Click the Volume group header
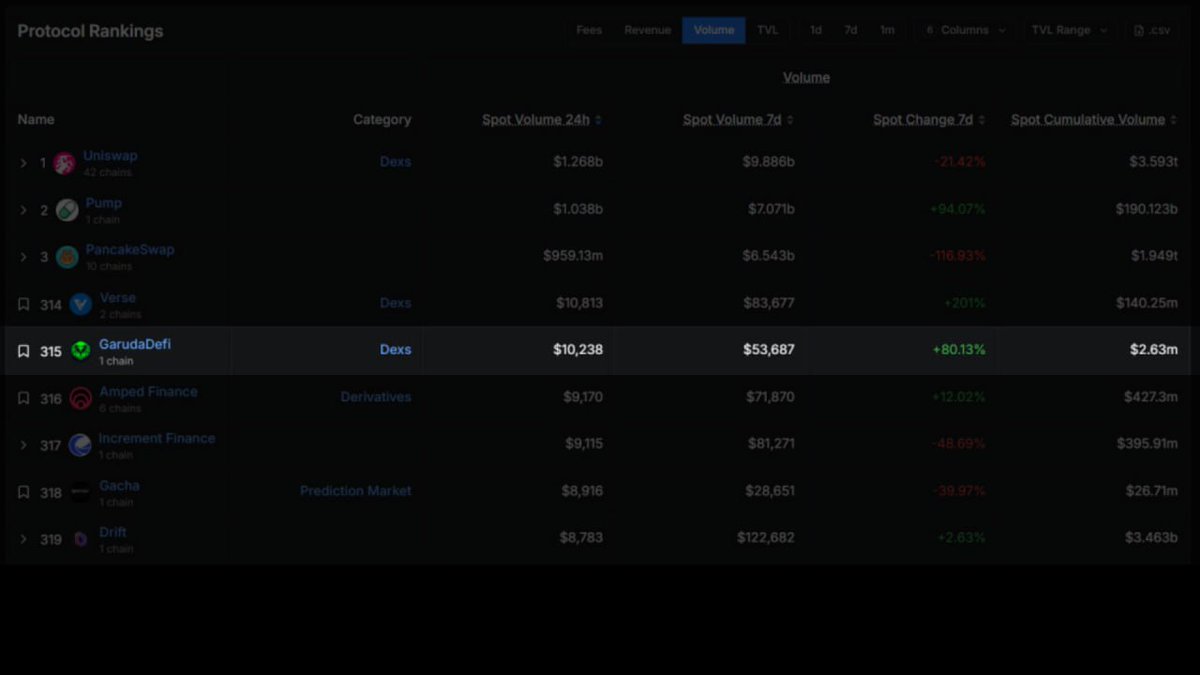Screen dimensions: 1200x675 806,78
